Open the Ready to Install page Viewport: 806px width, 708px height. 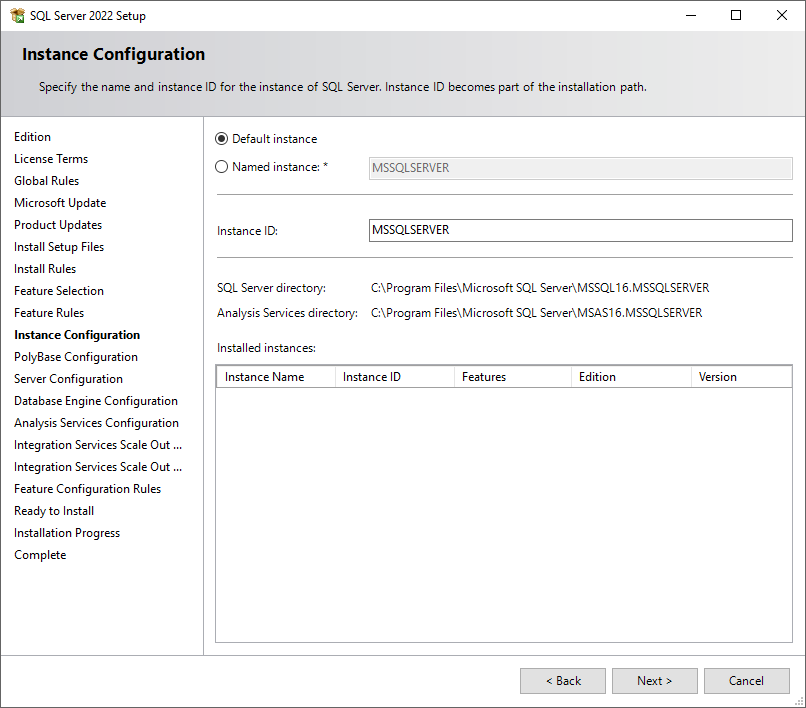53,510
